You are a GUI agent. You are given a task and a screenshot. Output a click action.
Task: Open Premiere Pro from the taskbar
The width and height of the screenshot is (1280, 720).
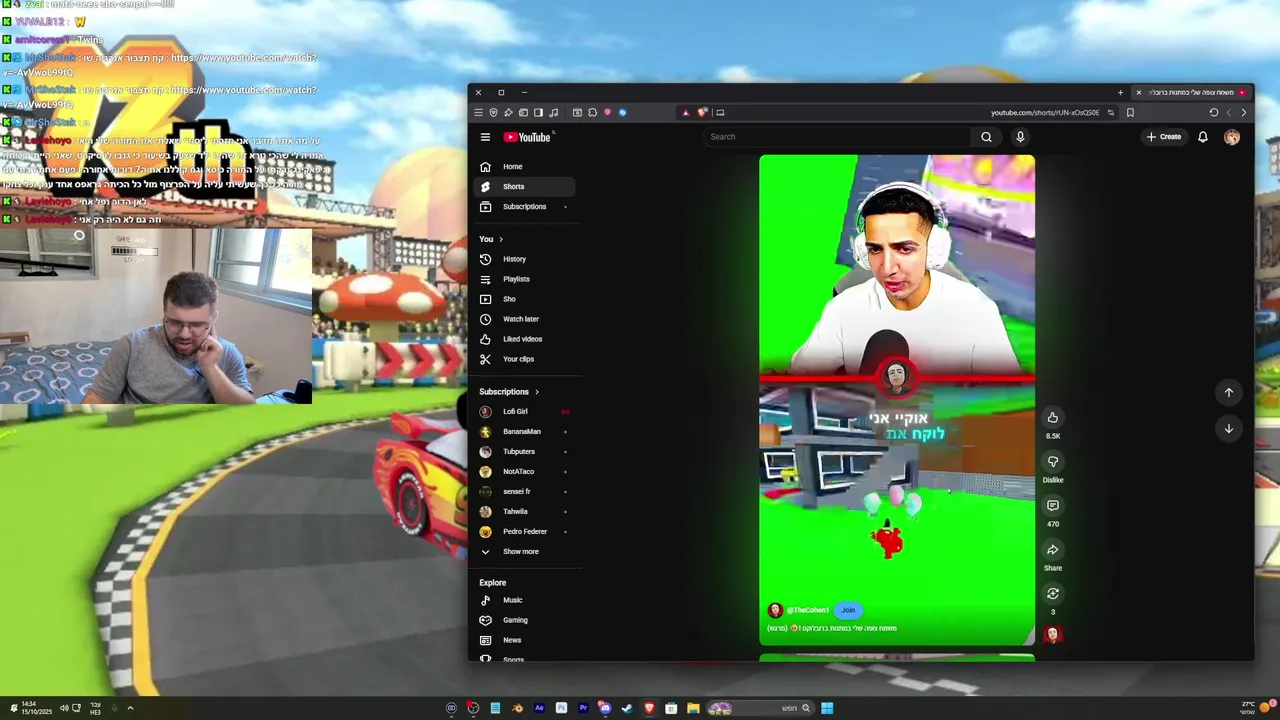point(583,708)
